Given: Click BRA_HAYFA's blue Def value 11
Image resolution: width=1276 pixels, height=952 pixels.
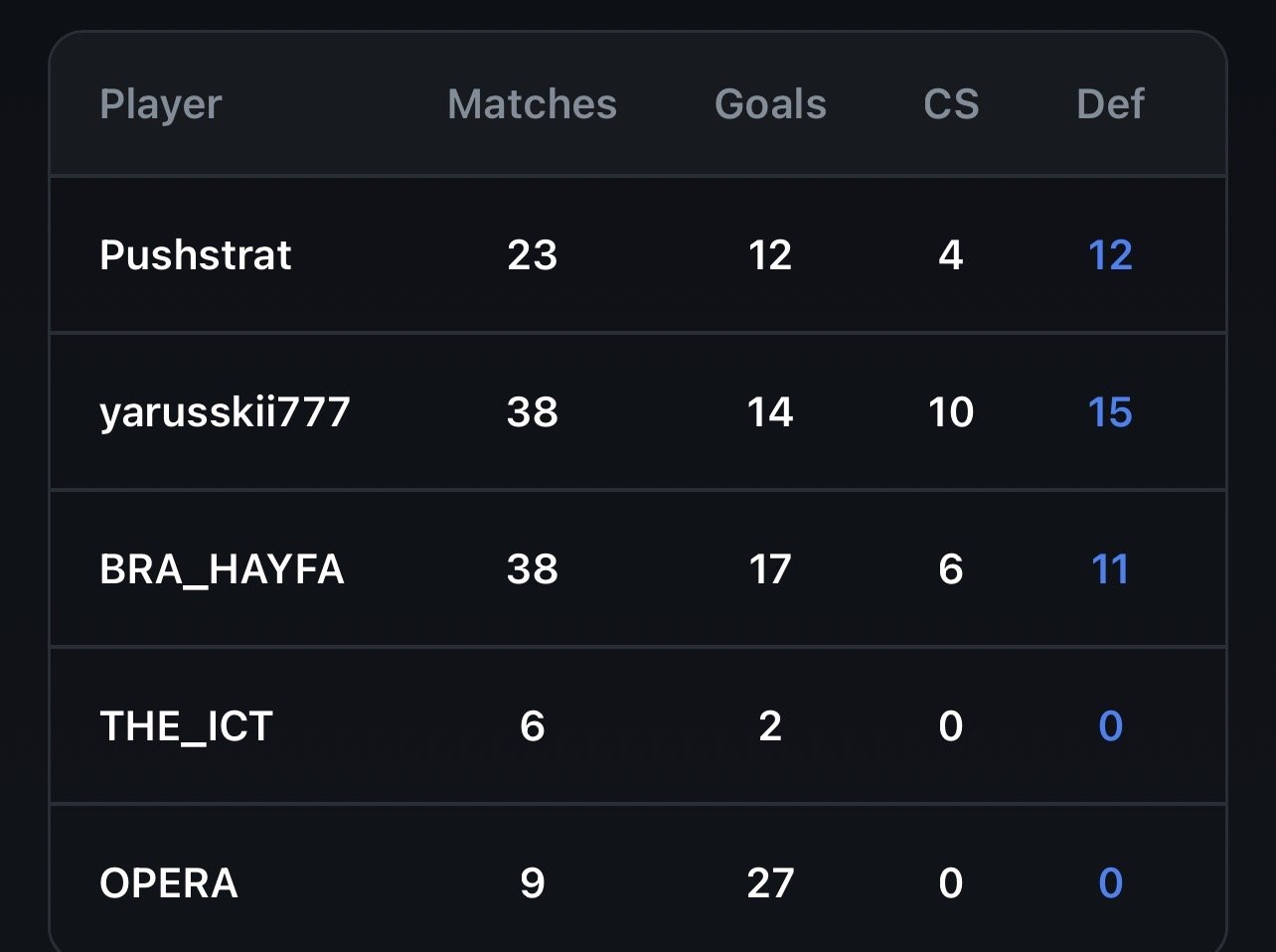Looking at the screenshot, I should [1110, 569].
